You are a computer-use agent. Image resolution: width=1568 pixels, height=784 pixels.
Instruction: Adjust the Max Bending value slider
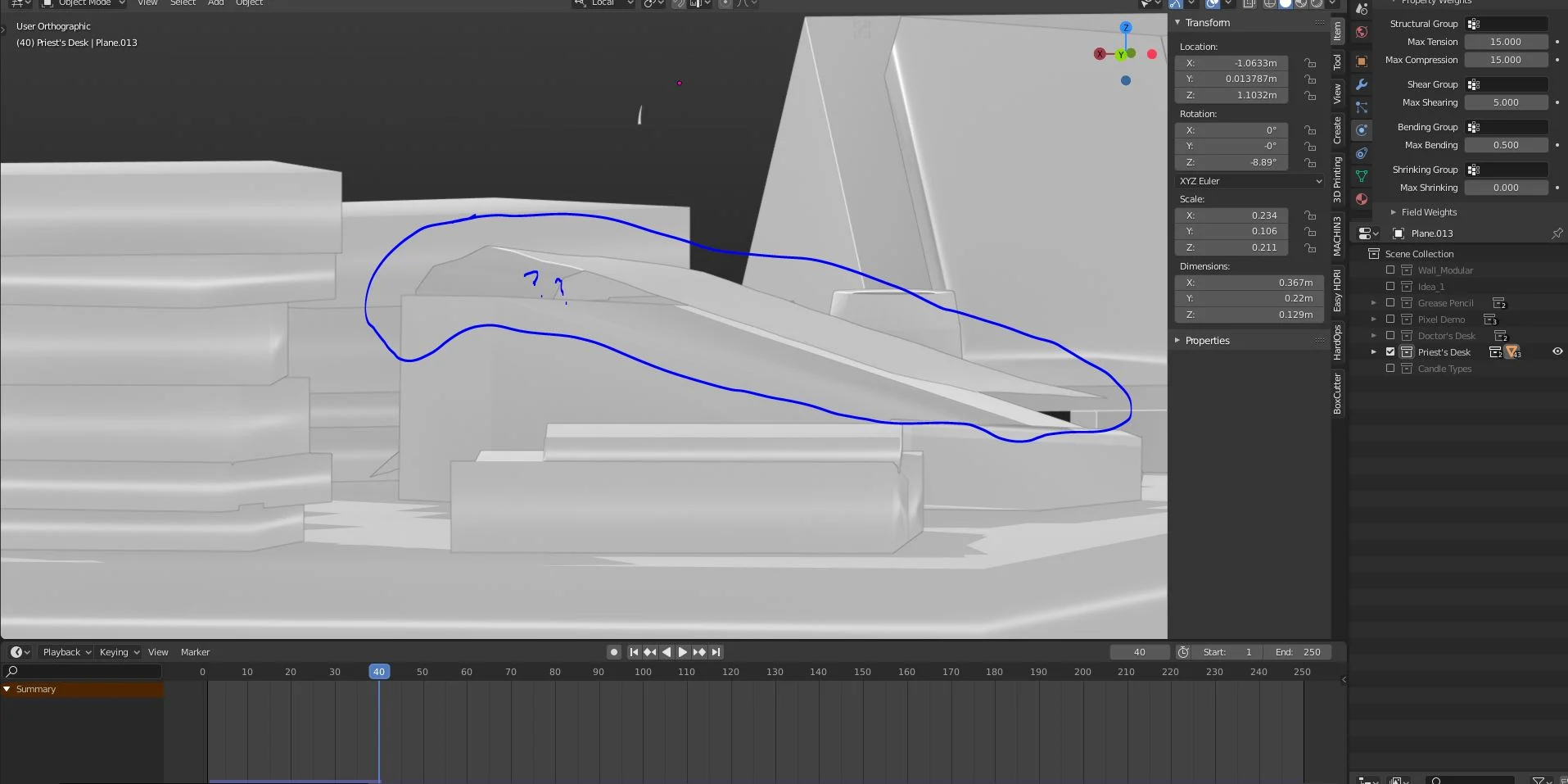[x=1506, y=145]
